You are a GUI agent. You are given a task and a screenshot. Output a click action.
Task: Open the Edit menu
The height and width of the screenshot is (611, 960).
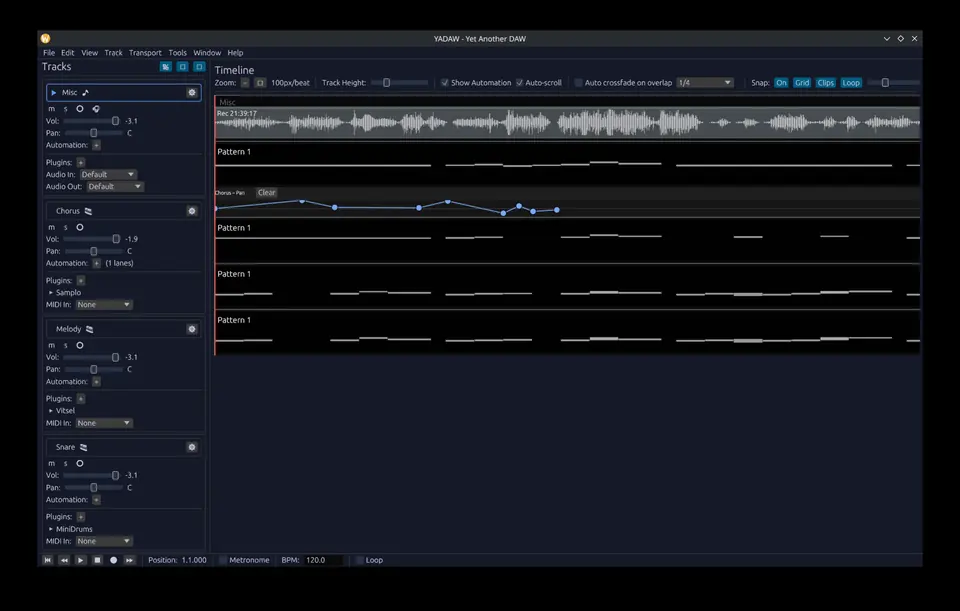(67, 53)
